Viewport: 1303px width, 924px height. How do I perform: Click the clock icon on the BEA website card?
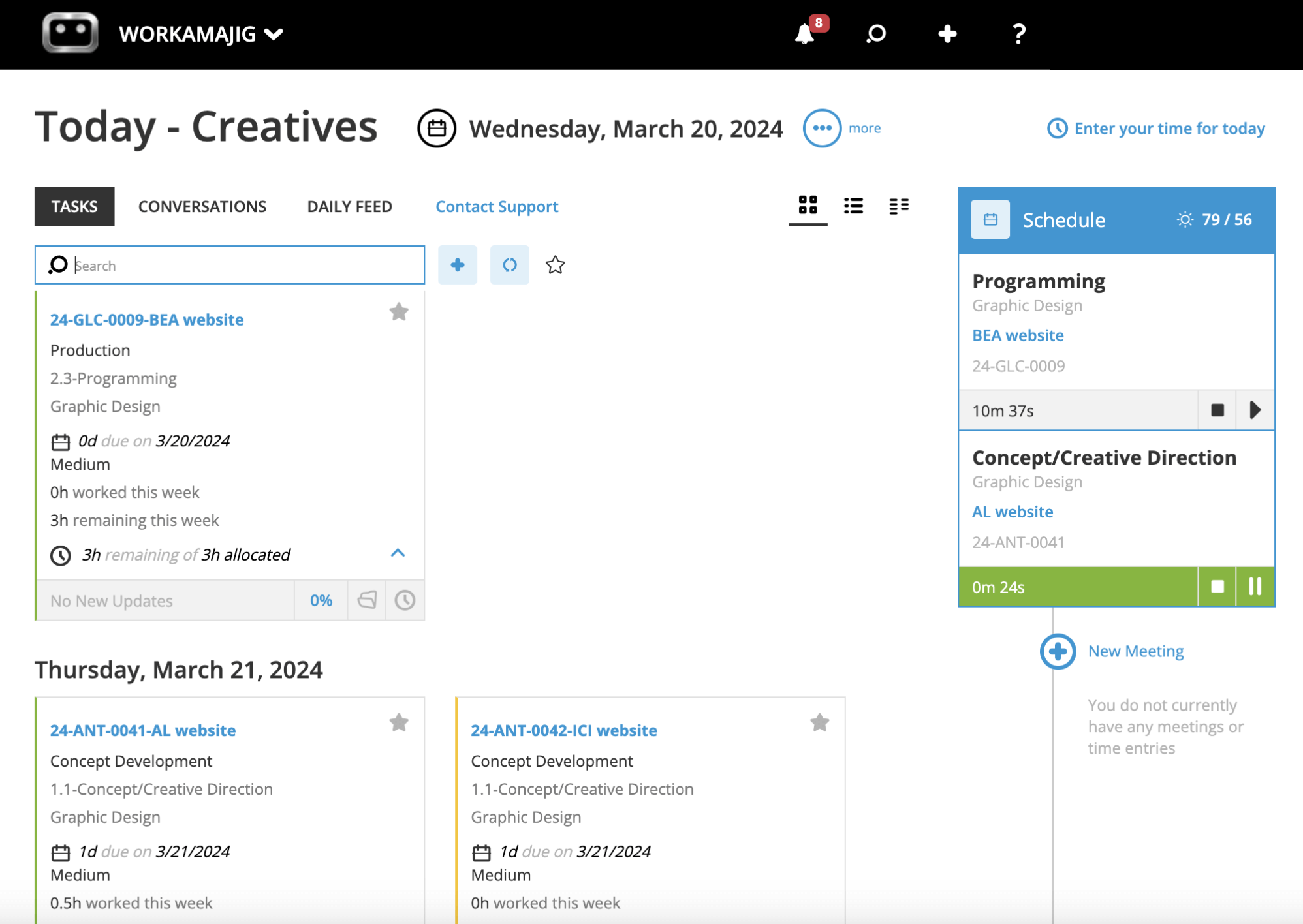pyautogui.click(x=404, y=600)
